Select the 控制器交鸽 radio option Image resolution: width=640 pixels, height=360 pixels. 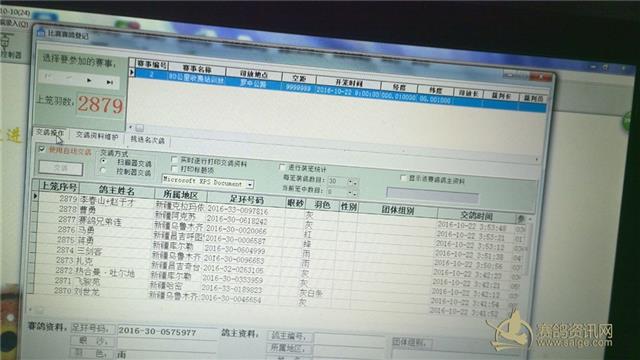point(103,171)
